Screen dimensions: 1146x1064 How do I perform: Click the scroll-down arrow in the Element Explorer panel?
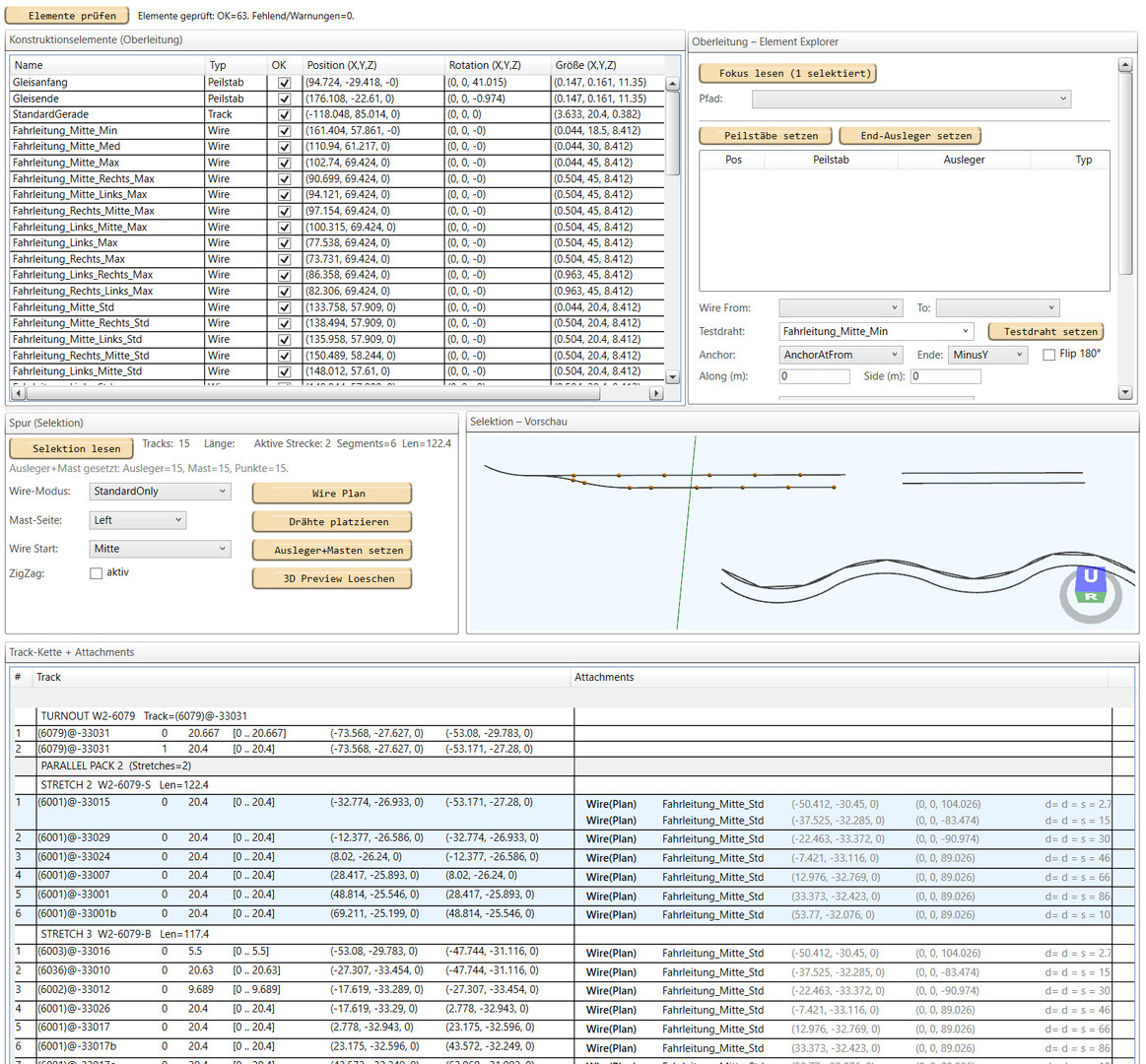[1125, 393]
